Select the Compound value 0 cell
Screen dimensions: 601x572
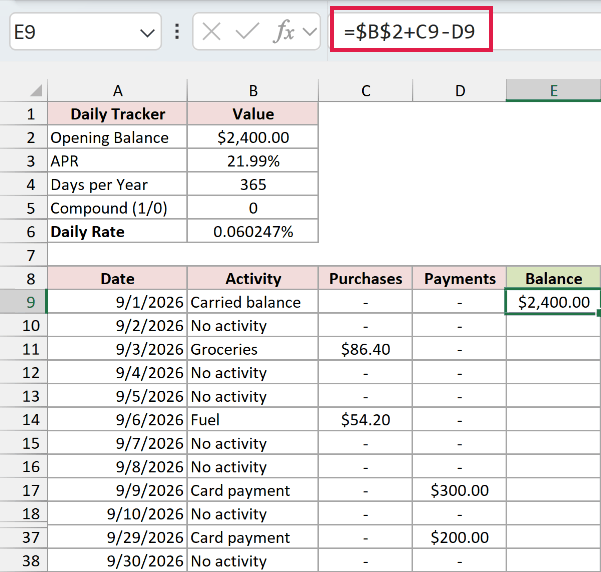pyautogui.click(x=253, y=208)
